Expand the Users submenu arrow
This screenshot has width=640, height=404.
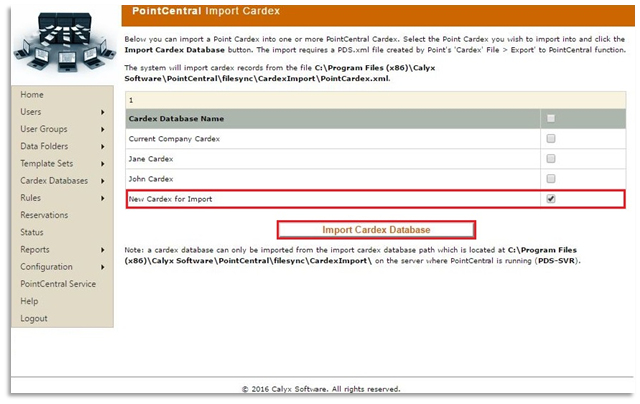[102, 112]
